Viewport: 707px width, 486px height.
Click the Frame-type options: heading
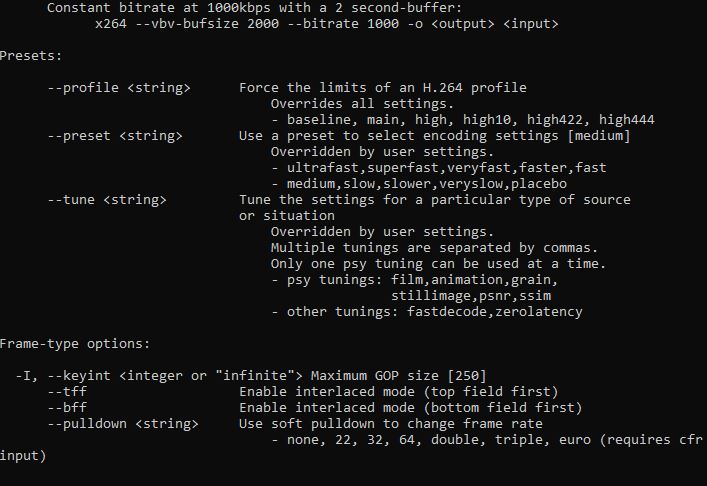coord(74,344)
